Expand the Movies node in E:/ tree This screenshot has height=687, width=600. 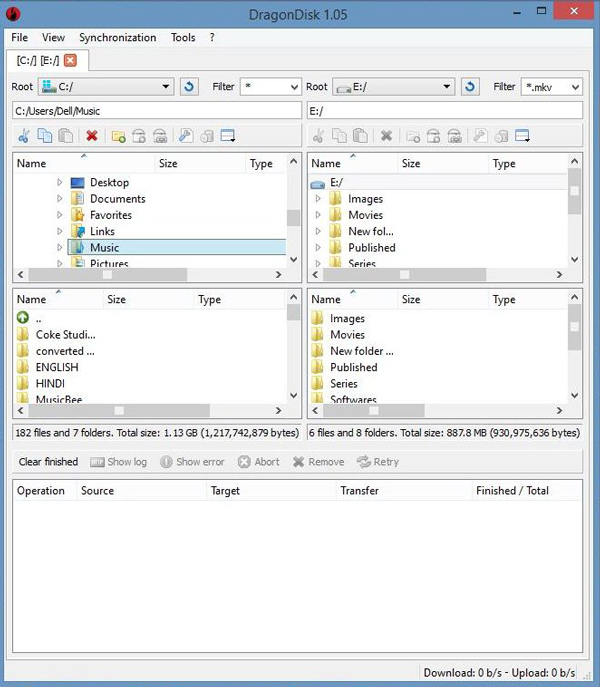click(318, 215)
